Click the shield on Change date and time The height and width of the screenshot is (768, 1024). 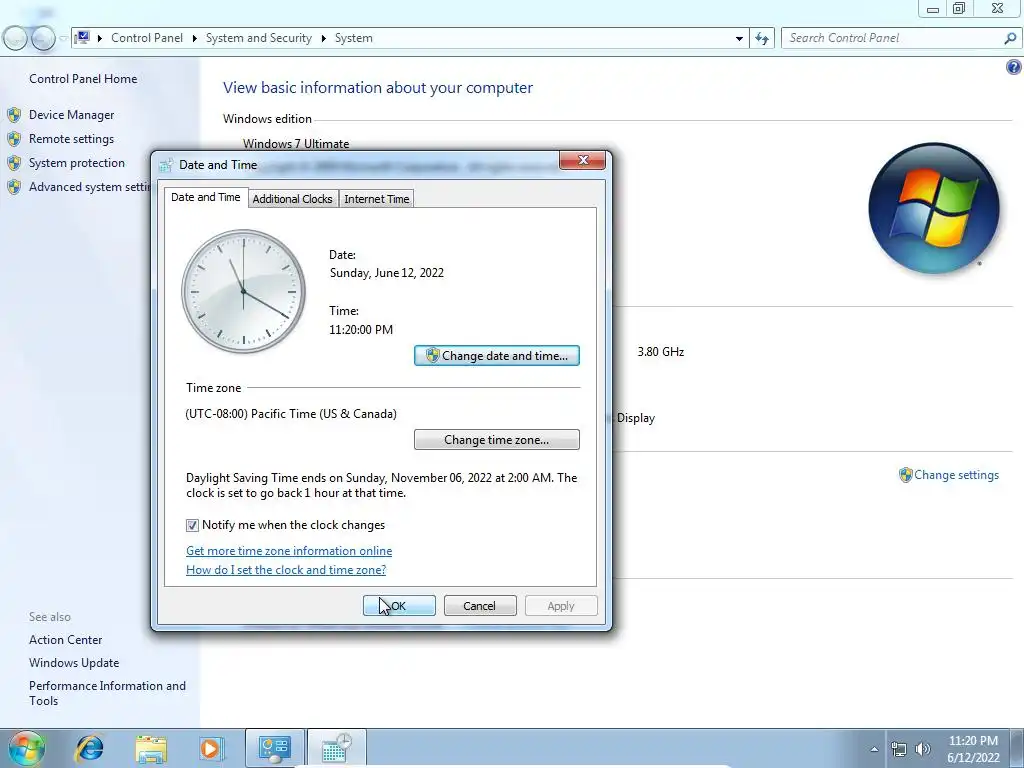[x=432, y=355]
